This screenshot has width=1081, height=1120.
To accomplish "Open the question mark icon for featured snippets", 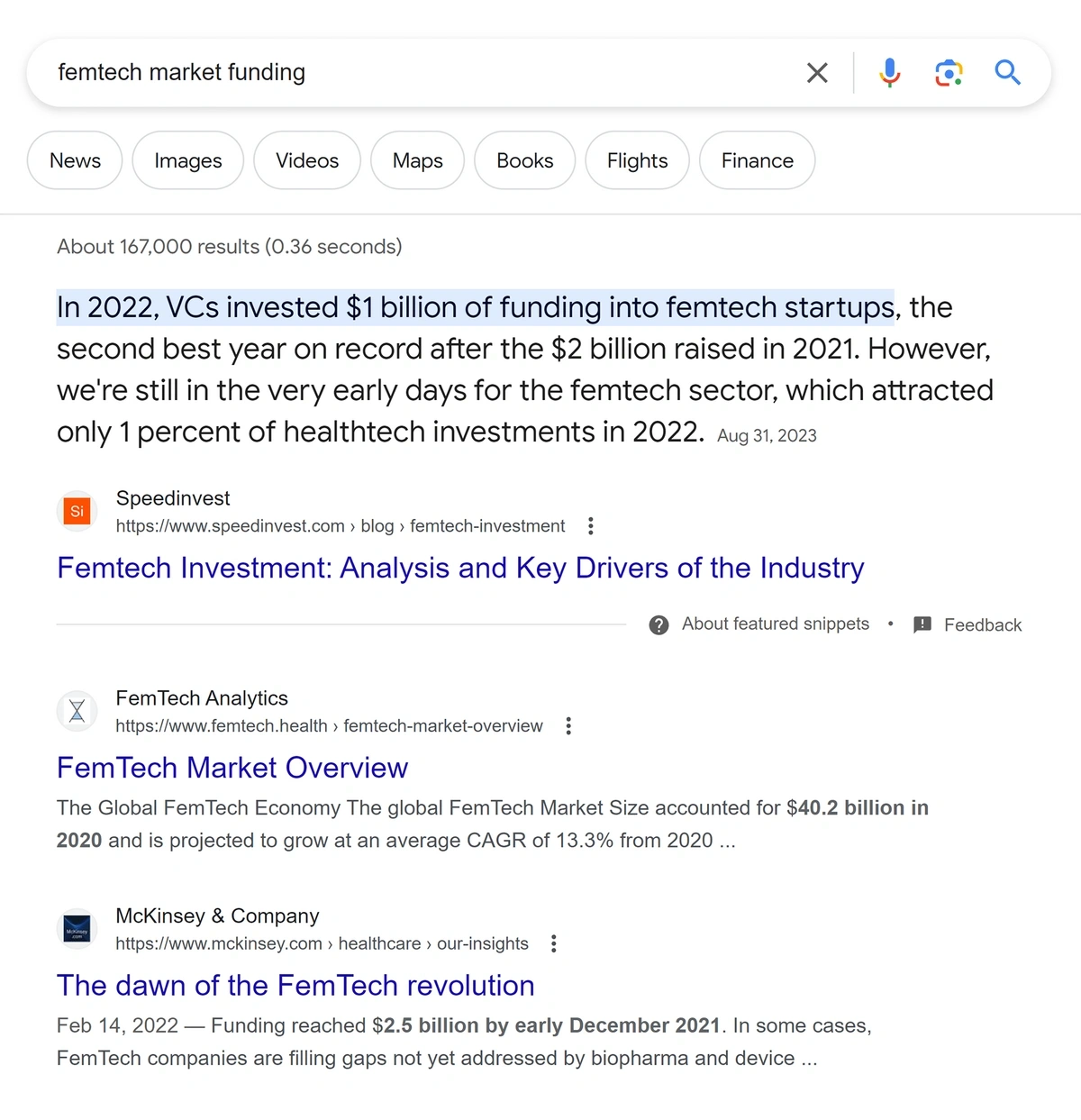I will pyautogui.click(x=659, y=624).
